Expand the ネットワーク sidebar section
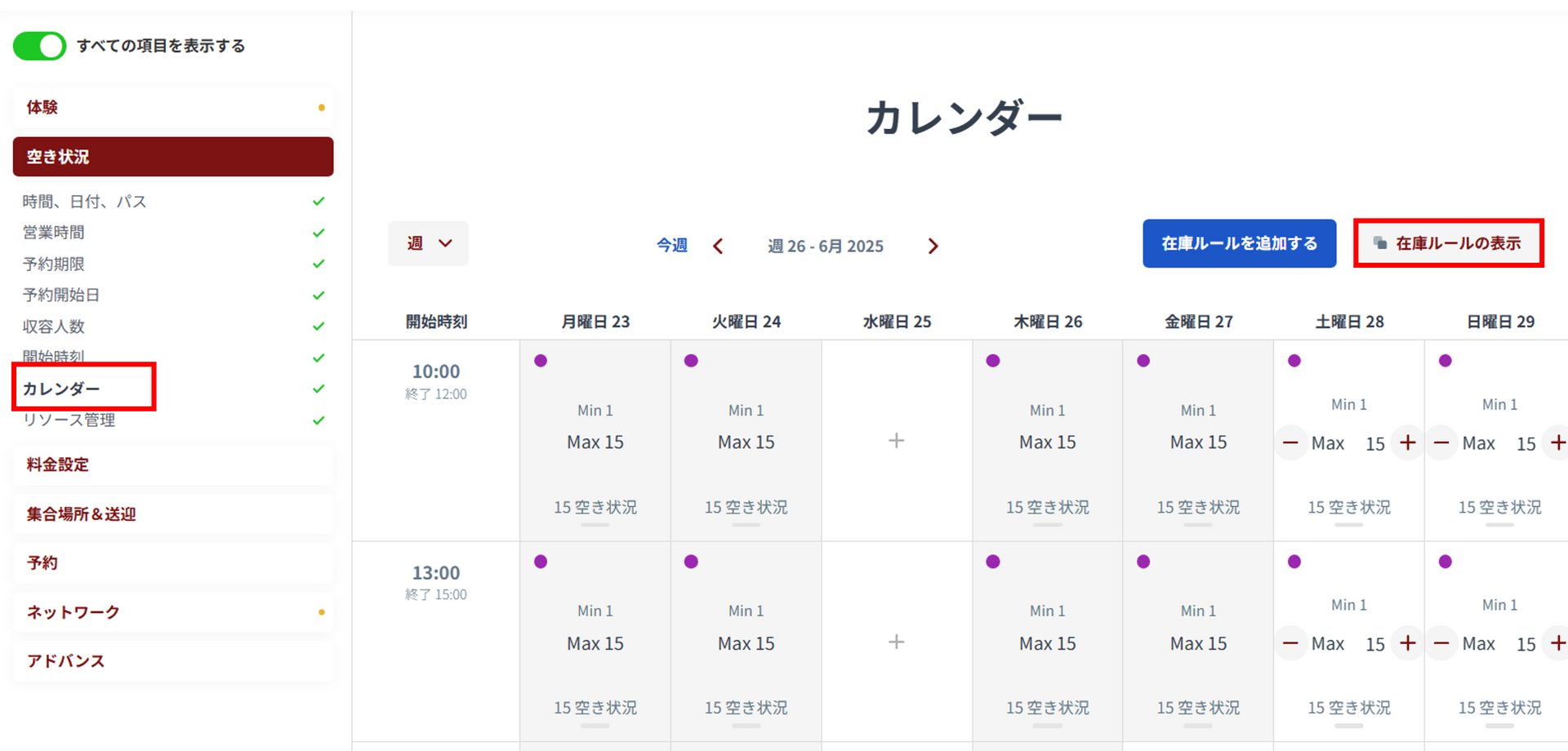Image resolution: width=1568 pixels, height=751 pixels. coord(173,612)
